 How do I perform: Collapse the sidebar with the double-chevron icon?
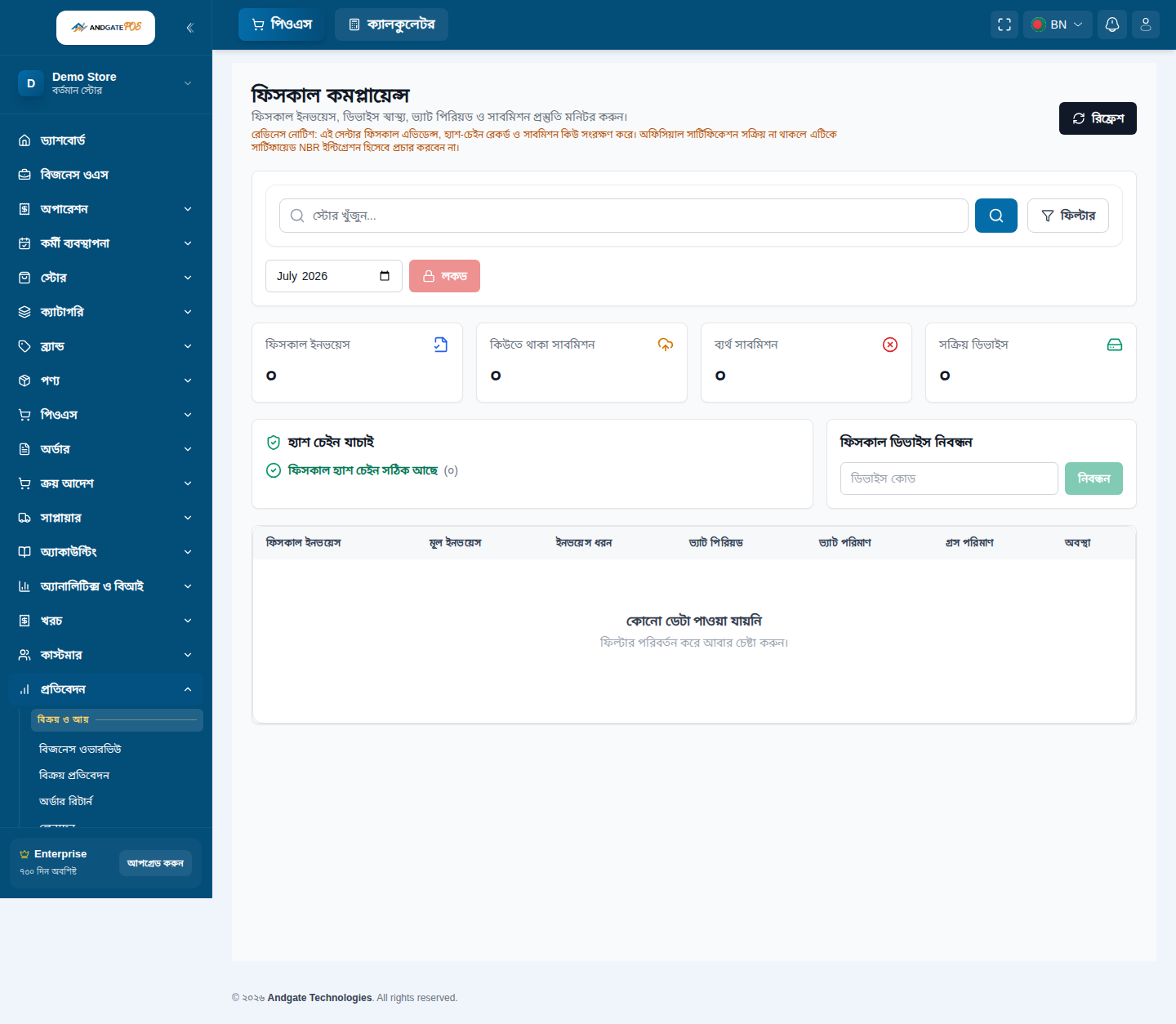189,28
